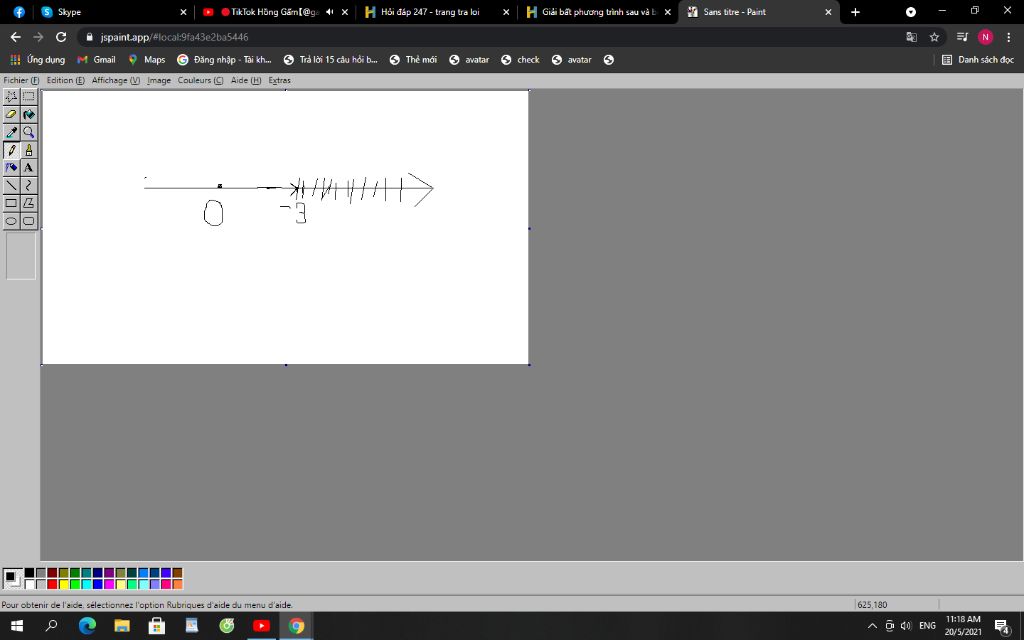Screen dimensions: 1024x640
Task: Click the translate page icon
Action: click(x=912, y=37)
